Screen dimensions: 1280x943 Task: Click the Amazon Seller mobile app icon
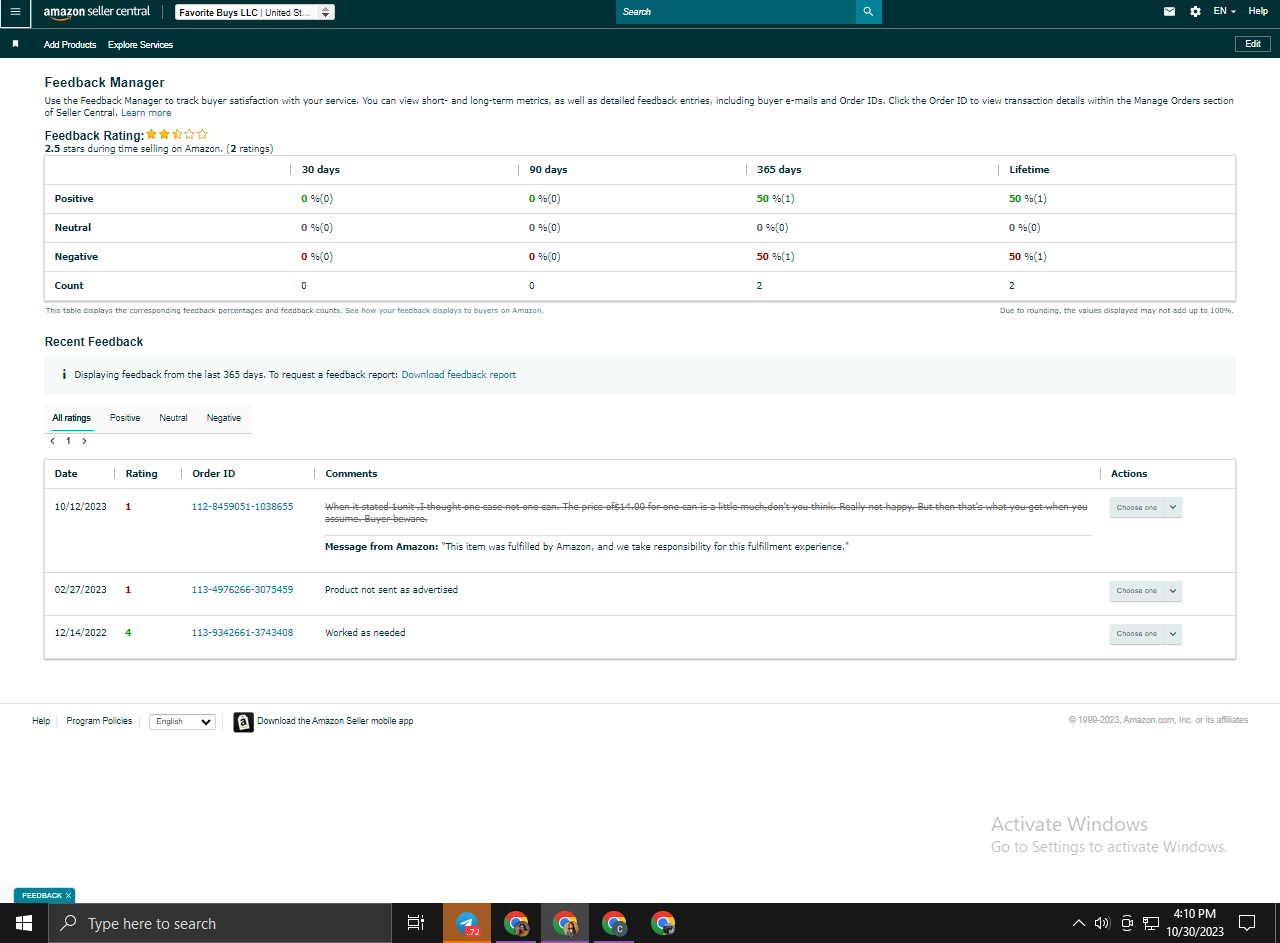[x=243, y=722]
